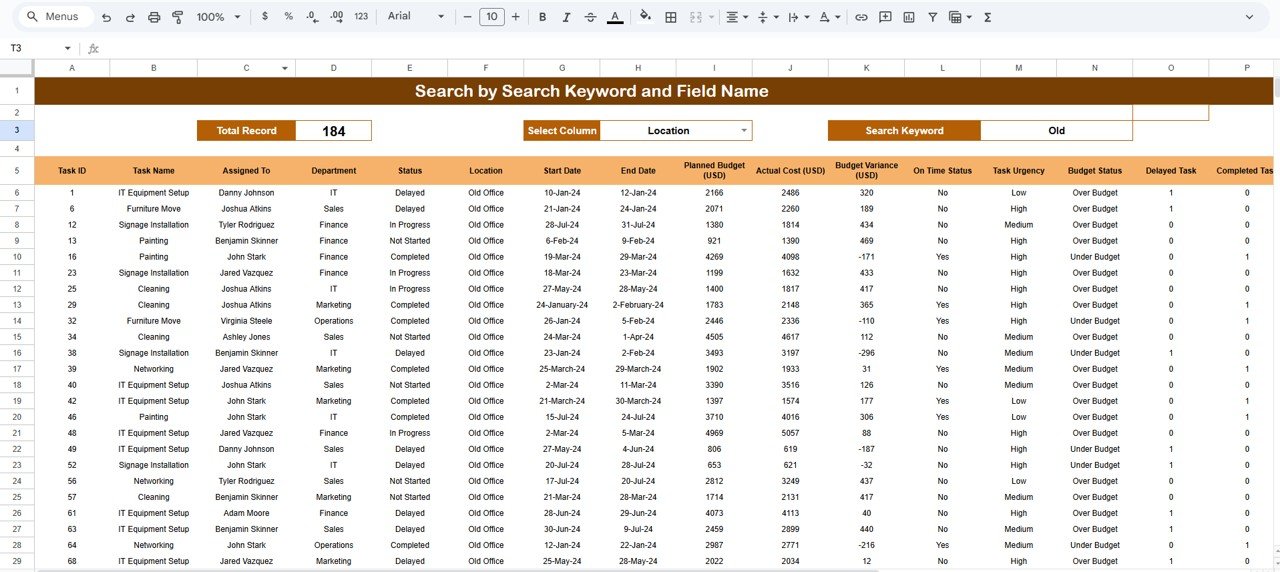Open the 100% zoom dropdown
The height and width of the screenshot is (572, 1280).
(x=218, y=17)
